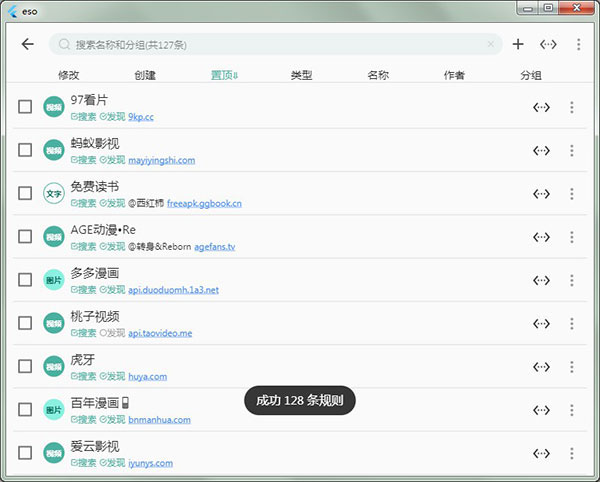This screenshot has height=482, width=600.
Task: Go back using the left arrow
Action: (28, 44)
